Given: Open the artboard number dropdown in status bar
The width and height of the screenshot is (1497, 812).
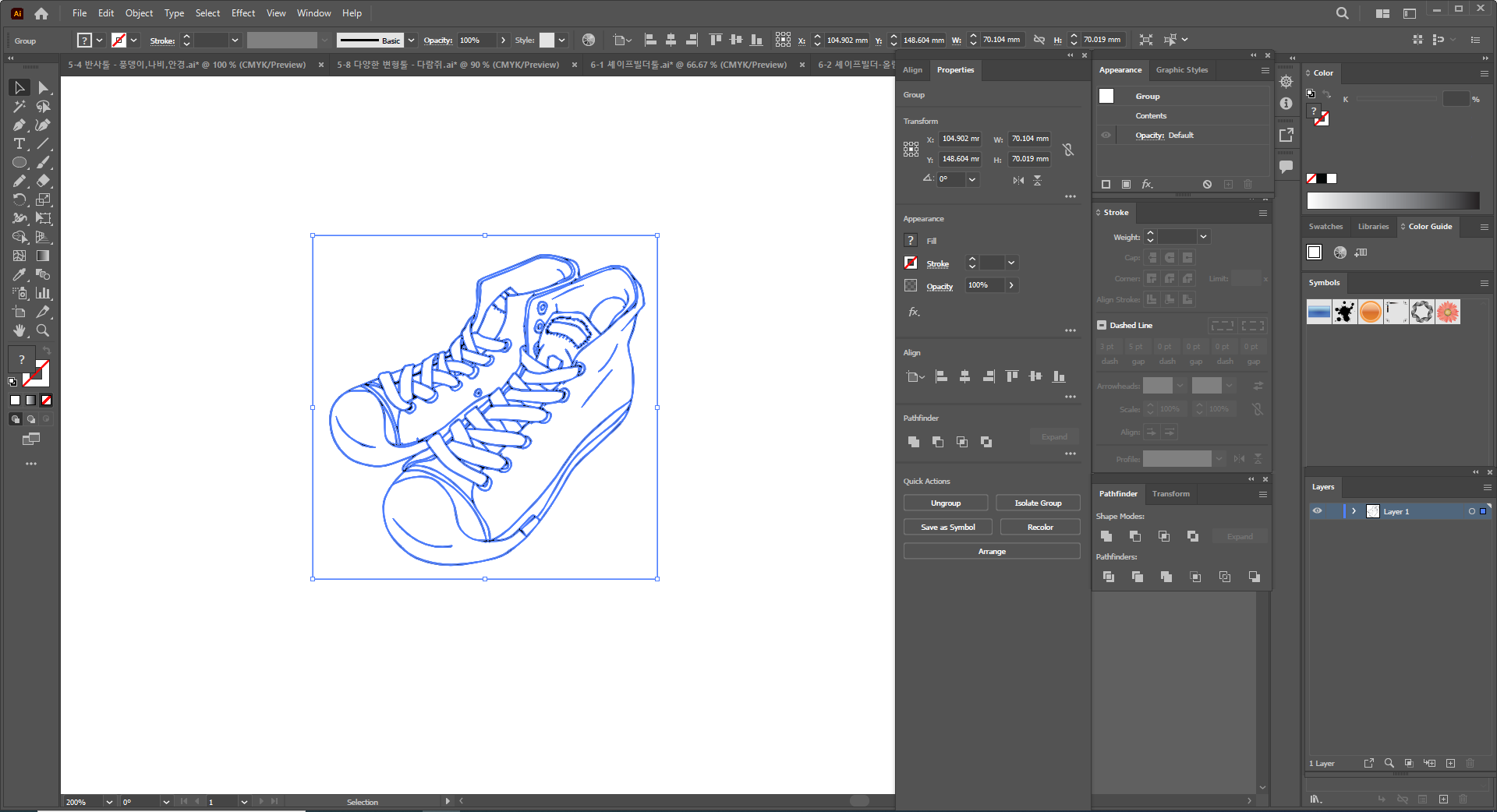Looking at the screenshot, I should pyautogui.click(x=244, y=802).
